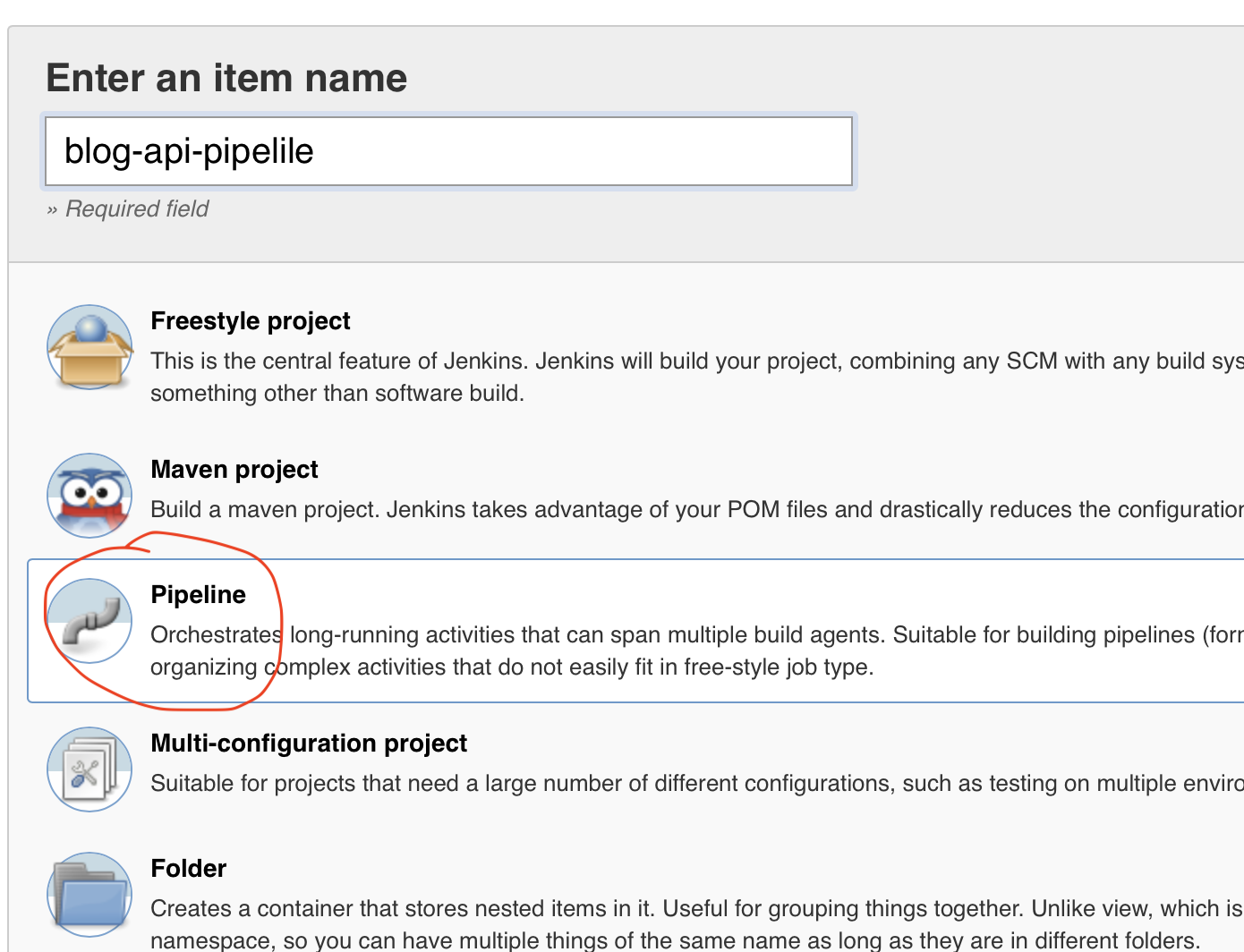Image resolution: width=1244 pixels, height=952 pixels.
Task: Select the Multi-configuration project title
Action: pyautogui.click(x=309, y=744)
